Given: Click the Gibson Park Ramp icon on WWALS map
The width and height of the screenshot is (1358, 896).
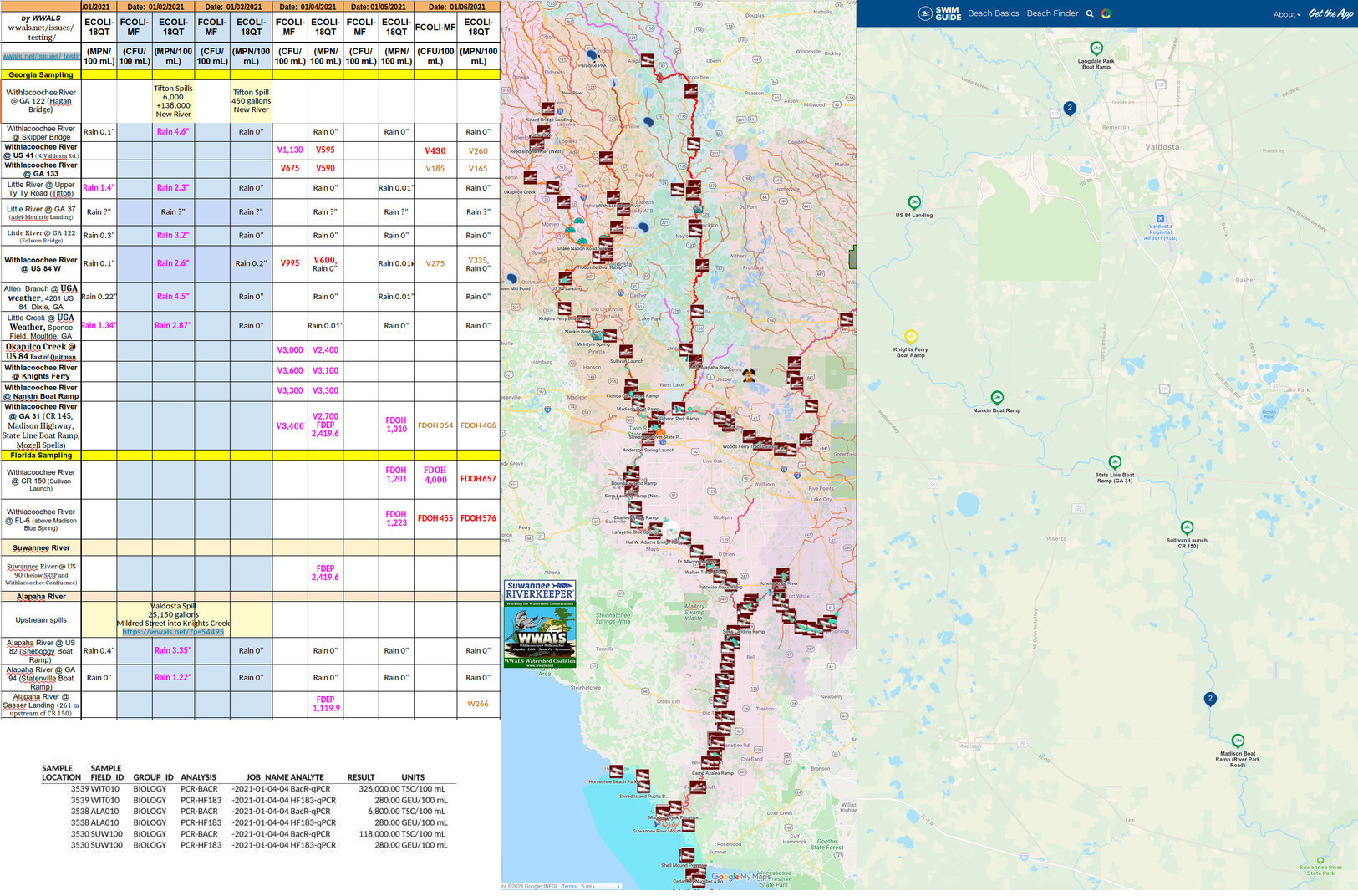Looking at the screenshot, I should tap(679, 410).
